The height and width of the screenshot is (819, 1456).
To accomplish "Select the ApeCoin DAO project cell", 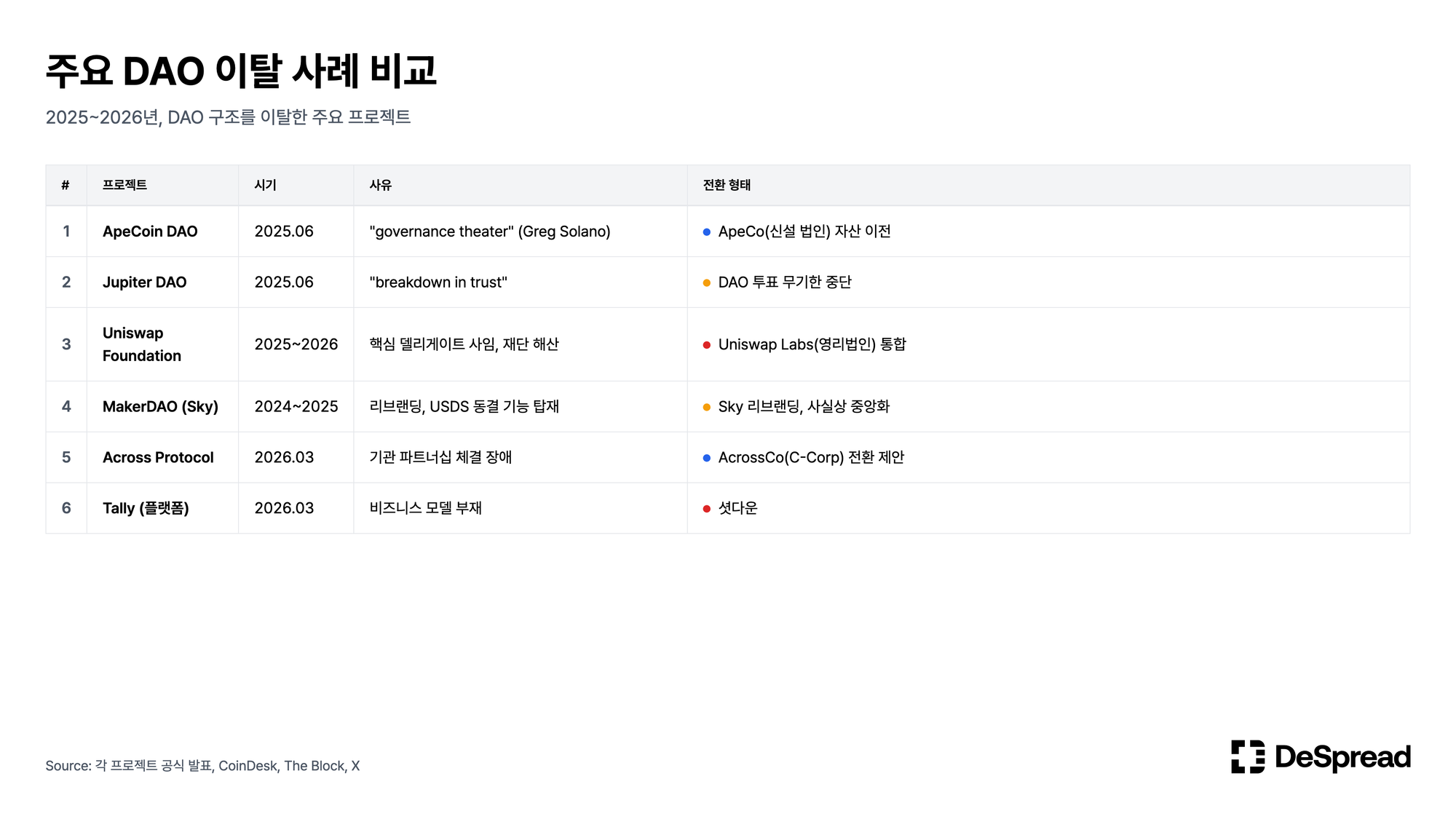I will pyautogui.click(x=150, y=232).
